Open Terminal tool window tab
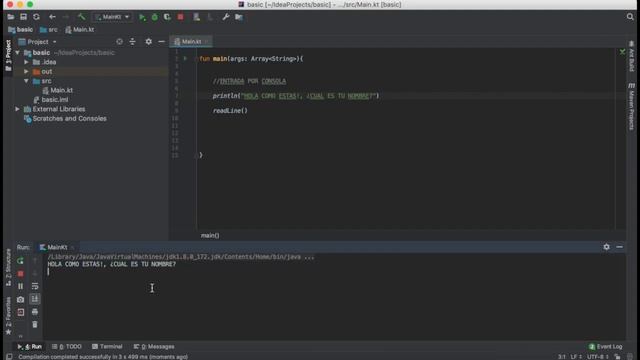 (x=107, y=347)
